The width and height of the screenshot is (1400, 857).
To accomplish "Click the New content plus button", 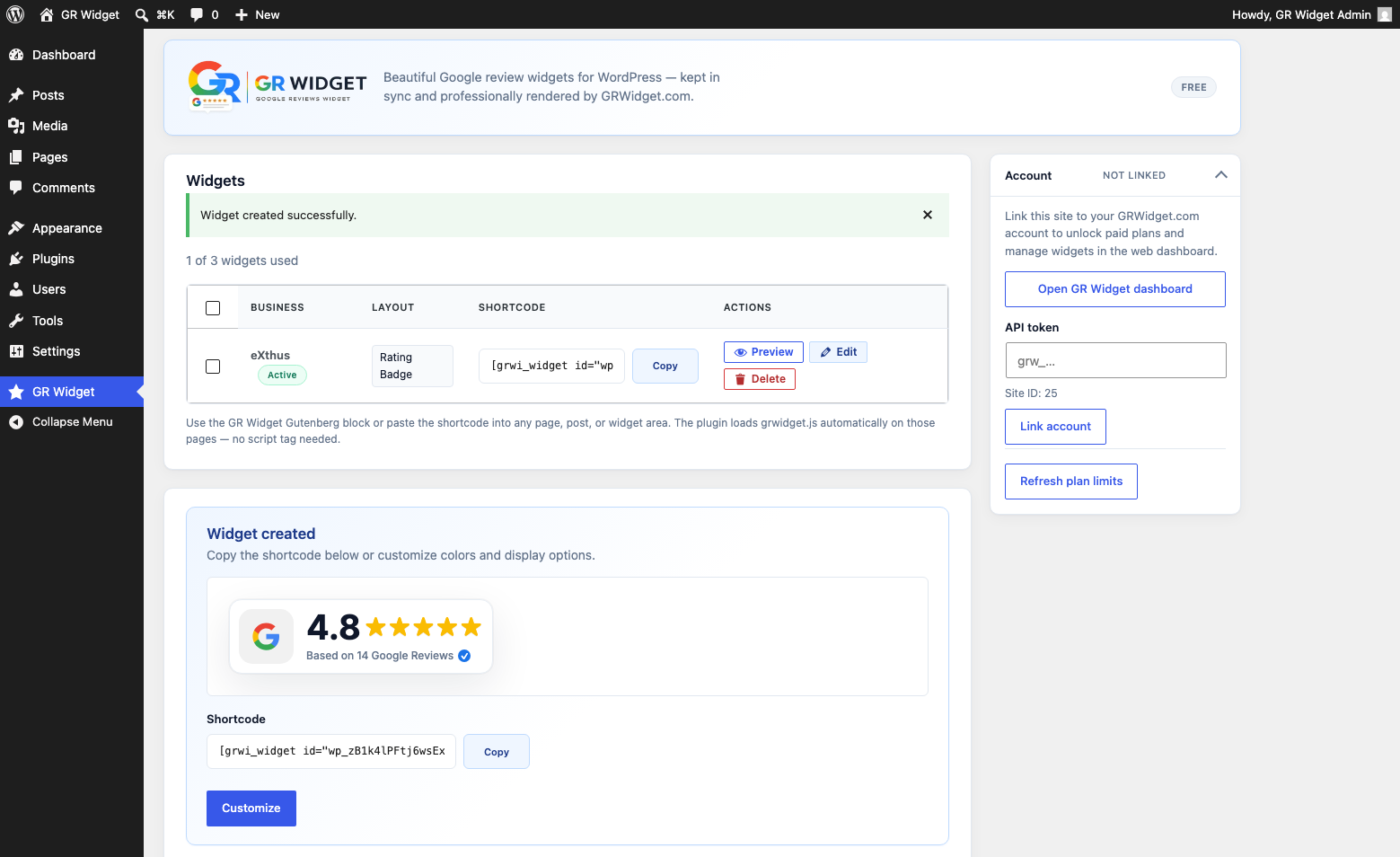I will 257,14.
